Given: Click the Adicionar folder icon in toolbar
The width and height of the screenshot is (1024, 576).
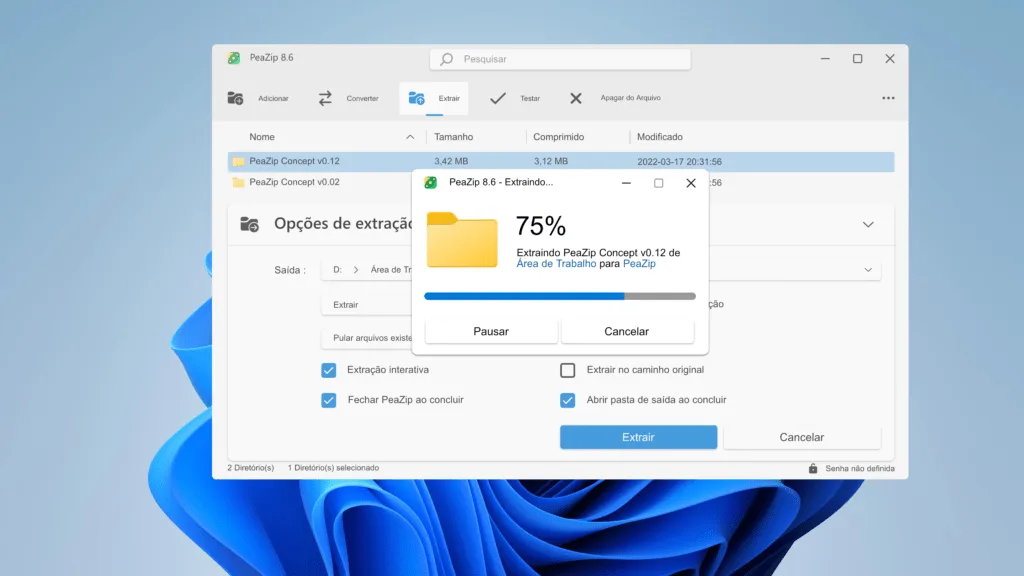Looking at the screenshot, I should click(x=235, y=98).
